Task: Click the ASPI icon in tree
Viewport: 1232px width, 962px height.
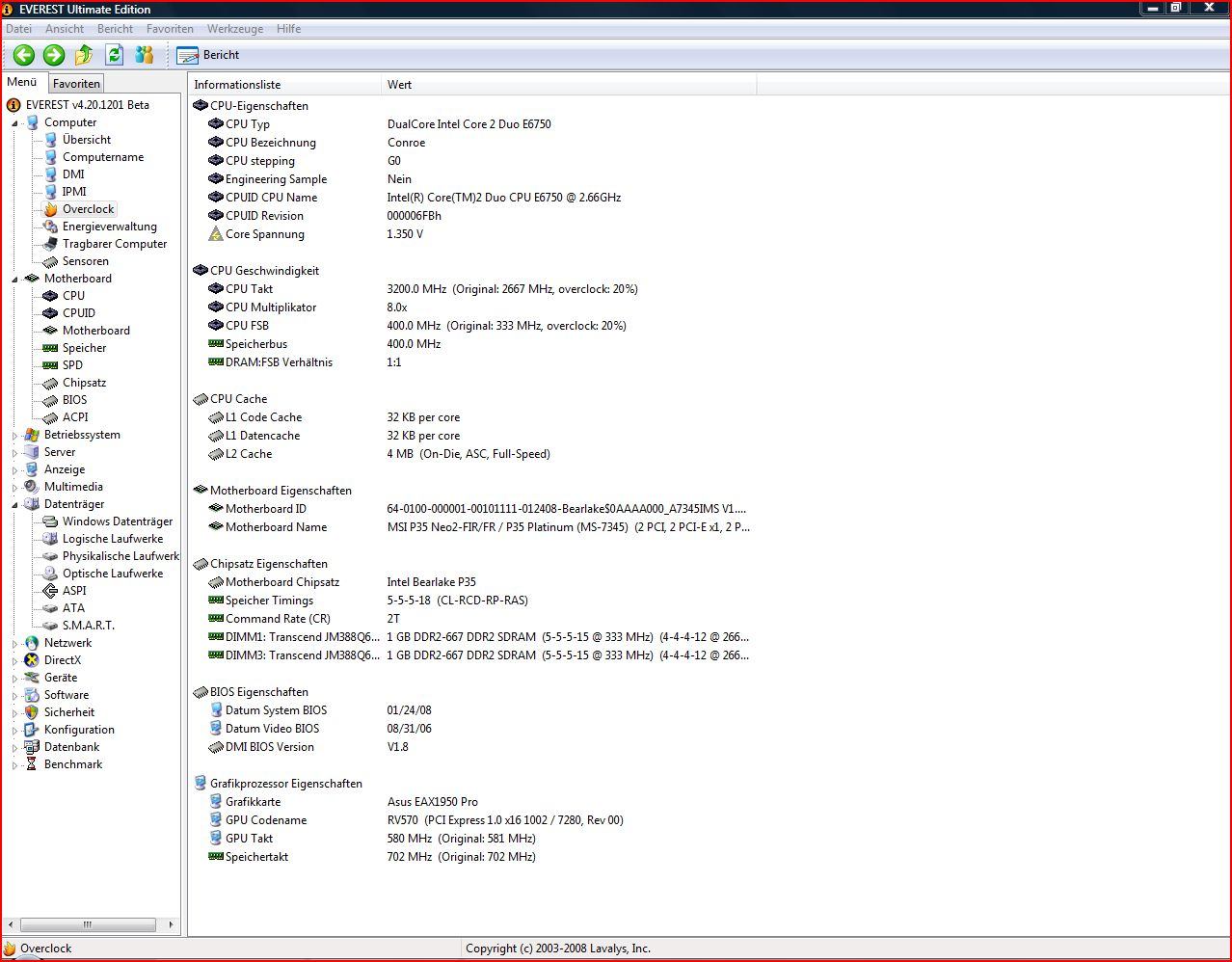Action: point(51,591)
